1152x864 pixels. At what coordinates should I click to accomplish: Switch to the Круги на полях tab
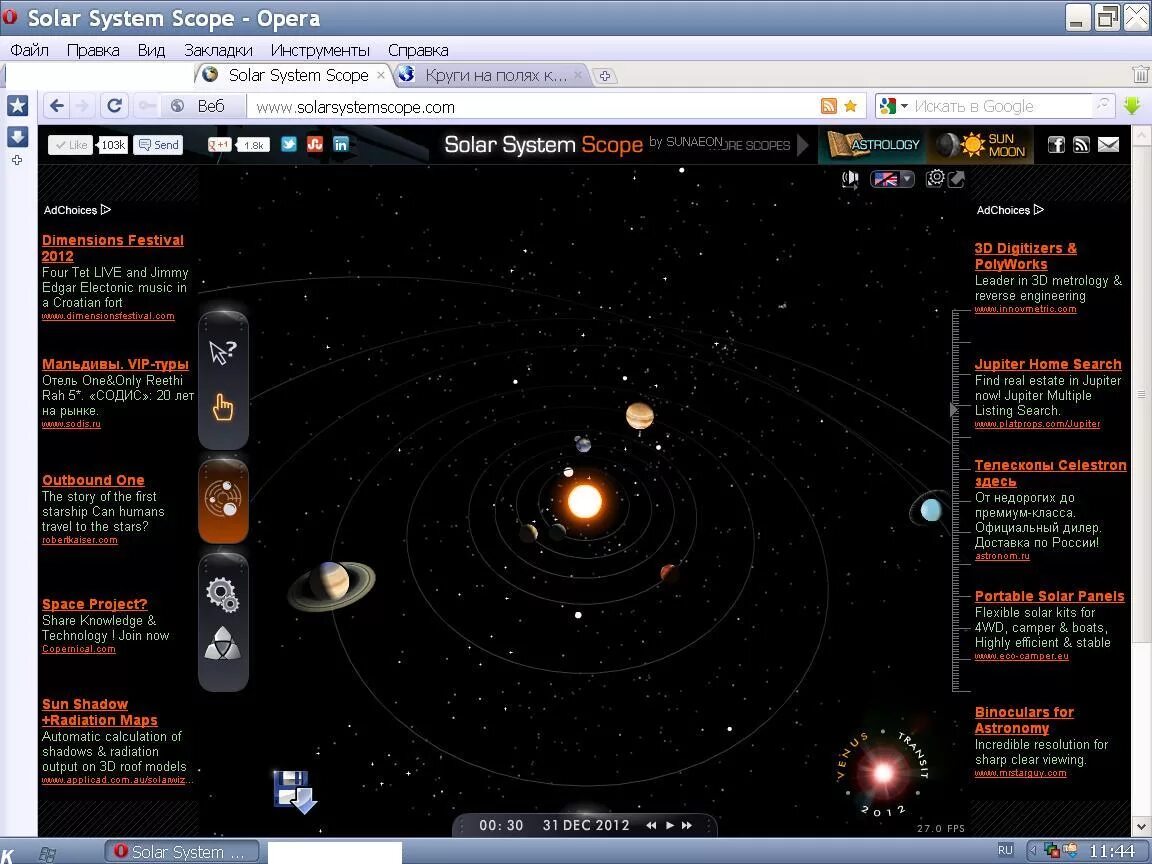click(x=490, y=75)
